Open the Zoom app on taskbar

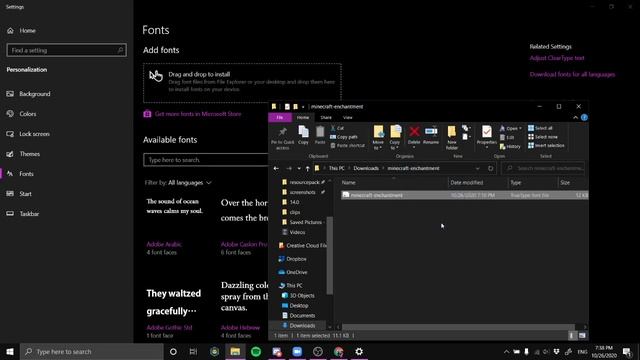tap(297, 351)
